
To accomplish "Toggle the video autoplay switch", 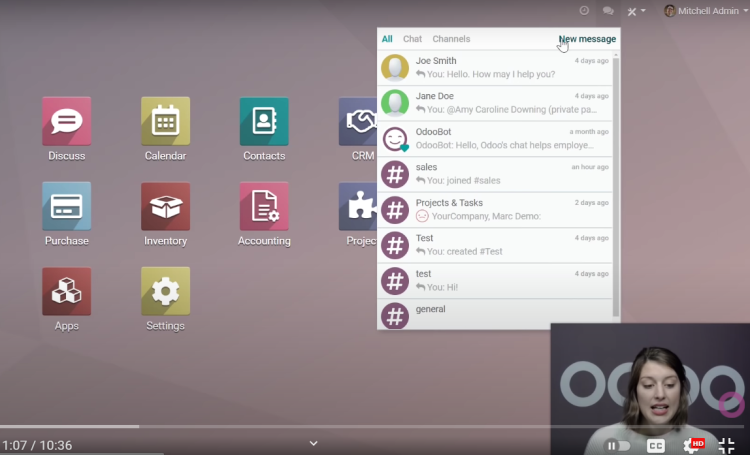I will [x=617, y=445].
